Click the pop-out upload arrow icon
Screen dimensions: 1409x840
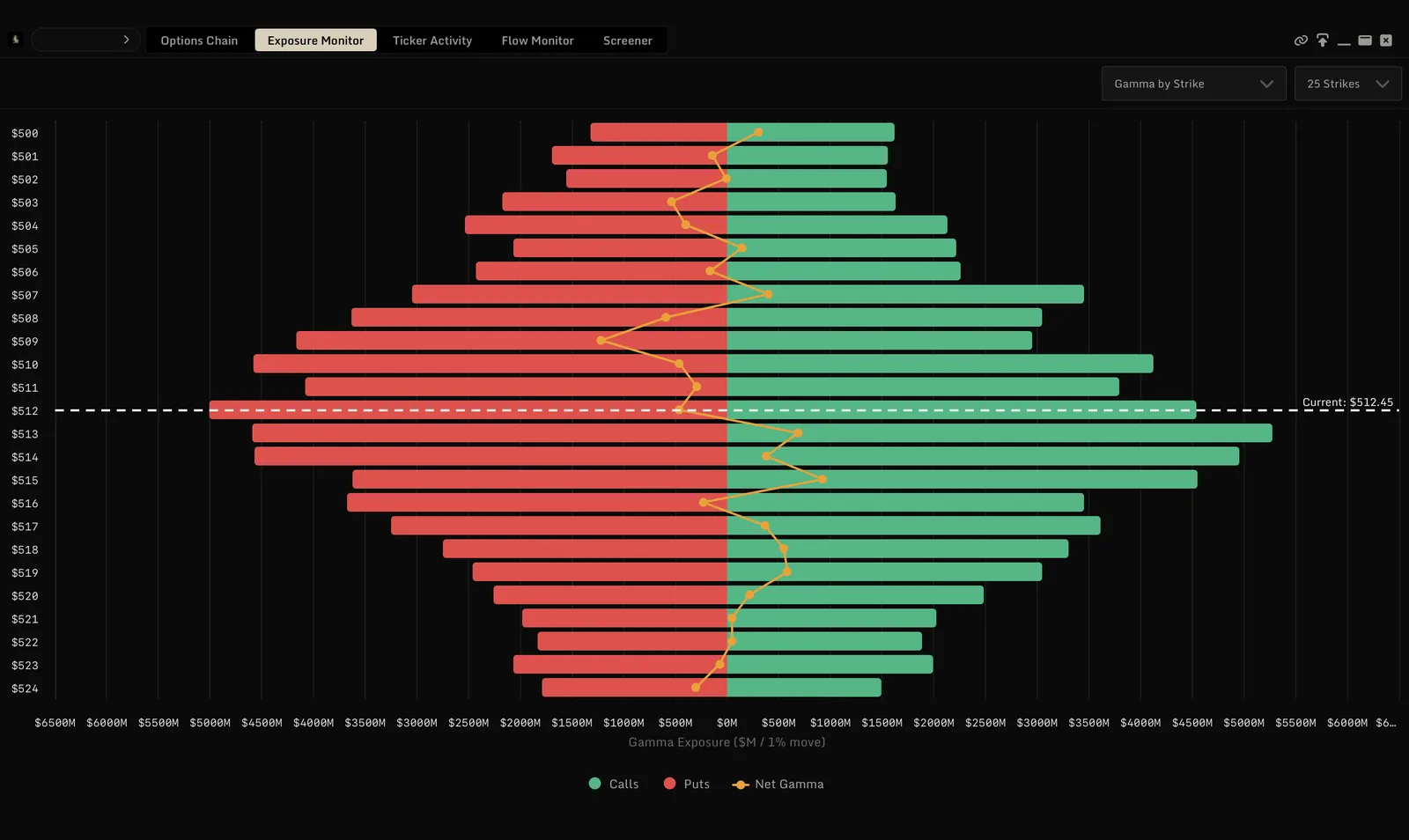click(x=1322, y=41)
